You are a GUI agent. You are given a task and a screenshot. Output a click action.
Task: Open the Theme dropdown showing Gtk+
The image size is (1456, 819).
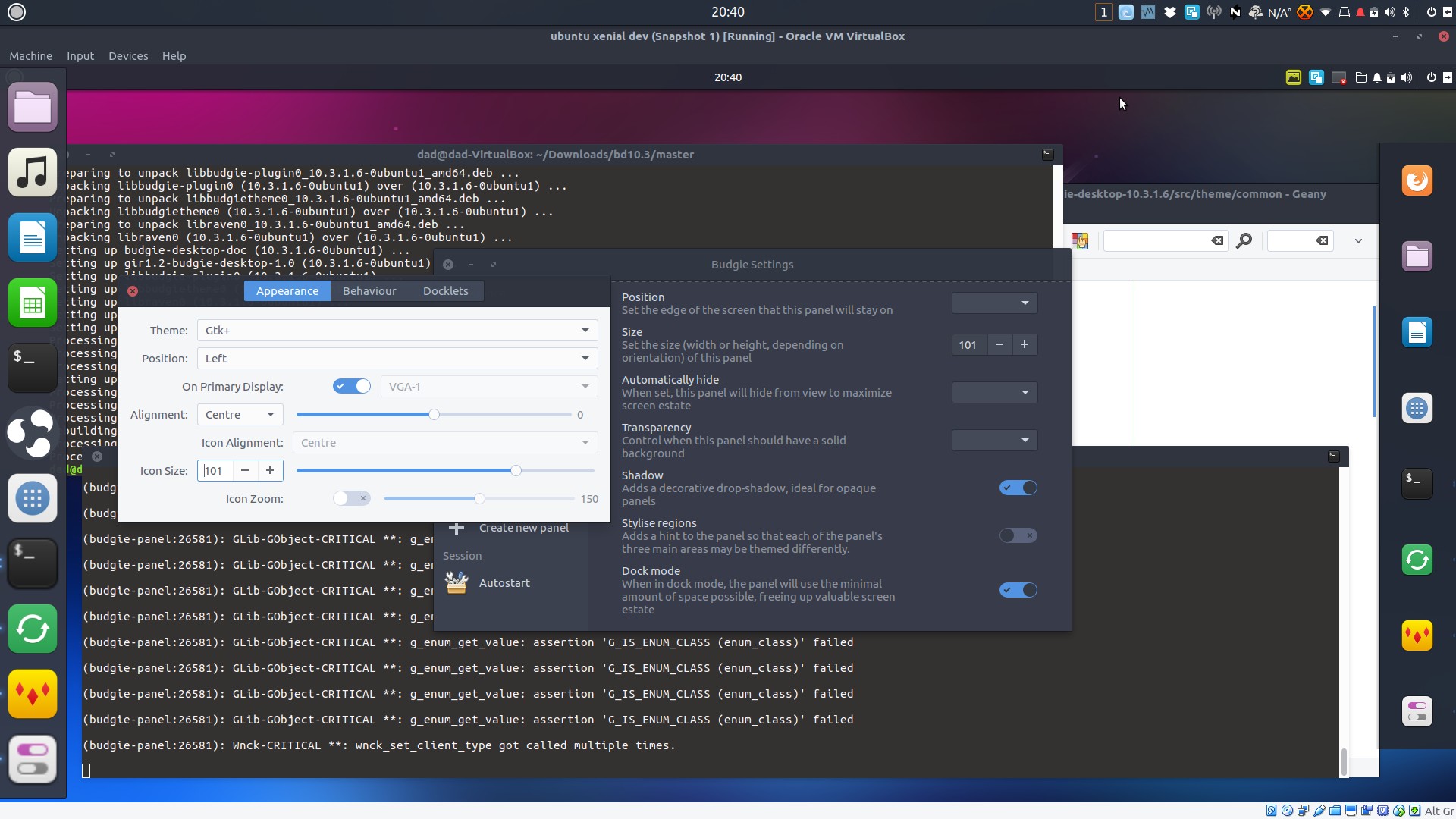point(397,330)
